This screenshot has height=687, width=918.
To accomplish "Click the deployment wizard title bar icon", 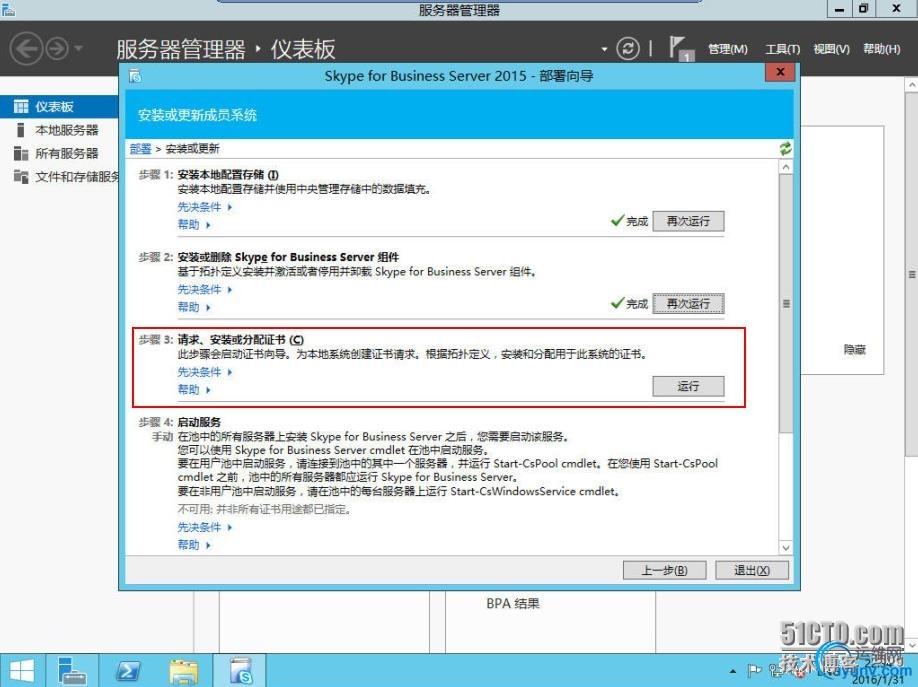I will [135, 76].
